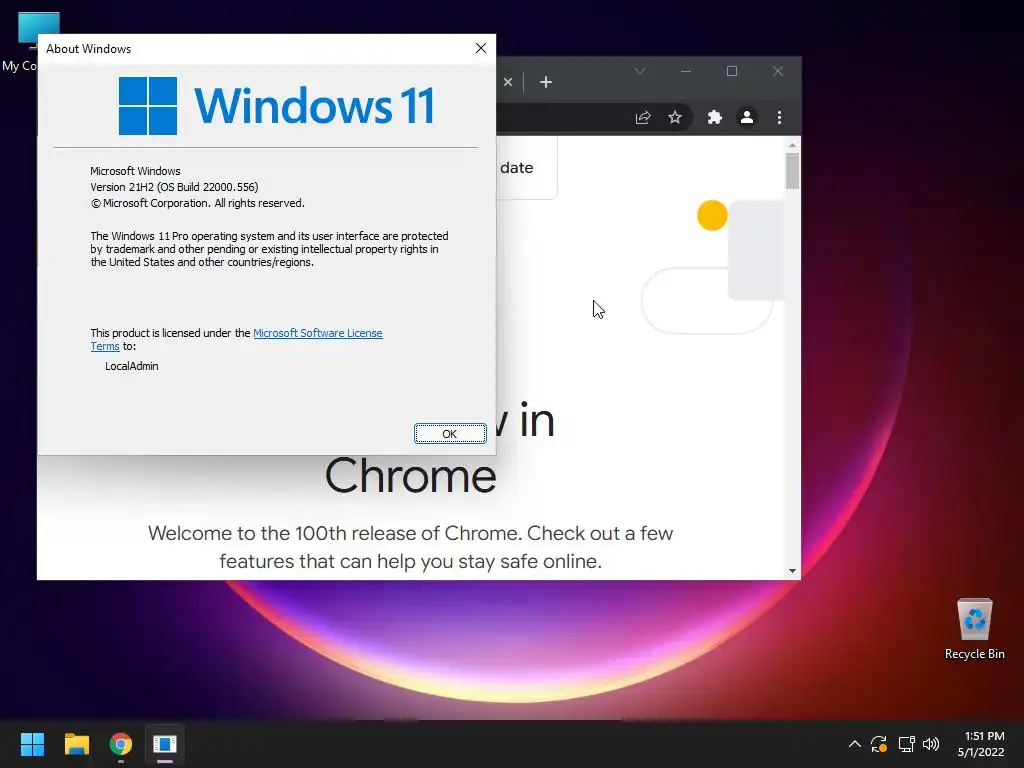Close the Chrome window
This screenshot has height=768, width=1024.
tap(777, 71)
